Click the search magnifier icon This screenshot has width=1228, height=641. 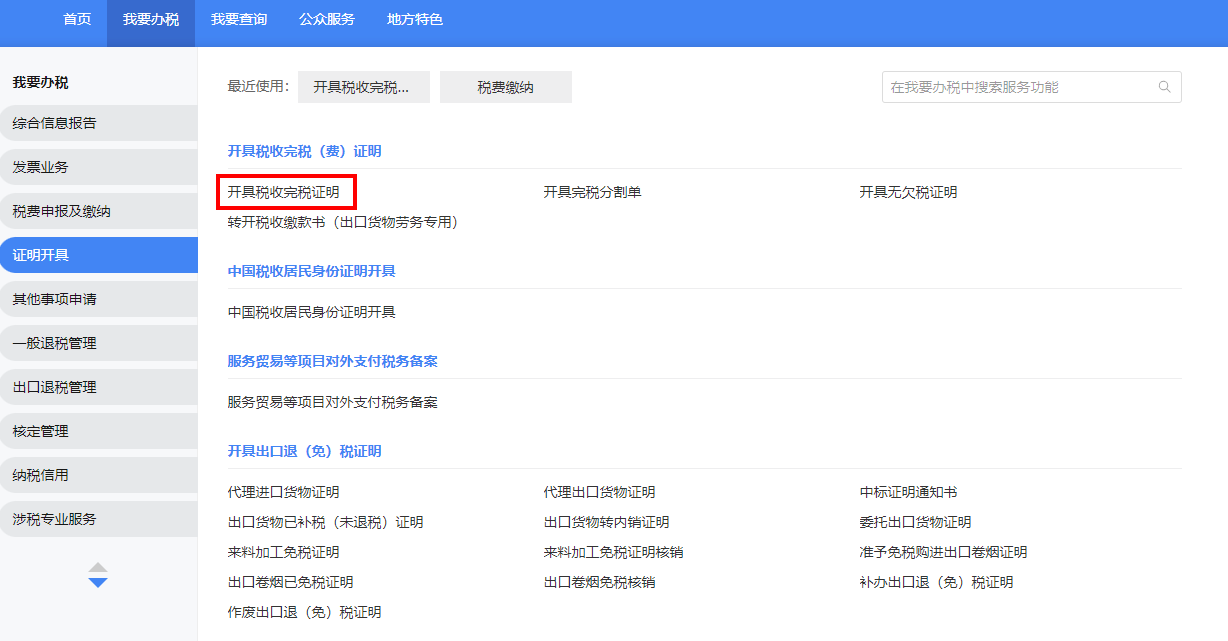(x=1164, y=87)
